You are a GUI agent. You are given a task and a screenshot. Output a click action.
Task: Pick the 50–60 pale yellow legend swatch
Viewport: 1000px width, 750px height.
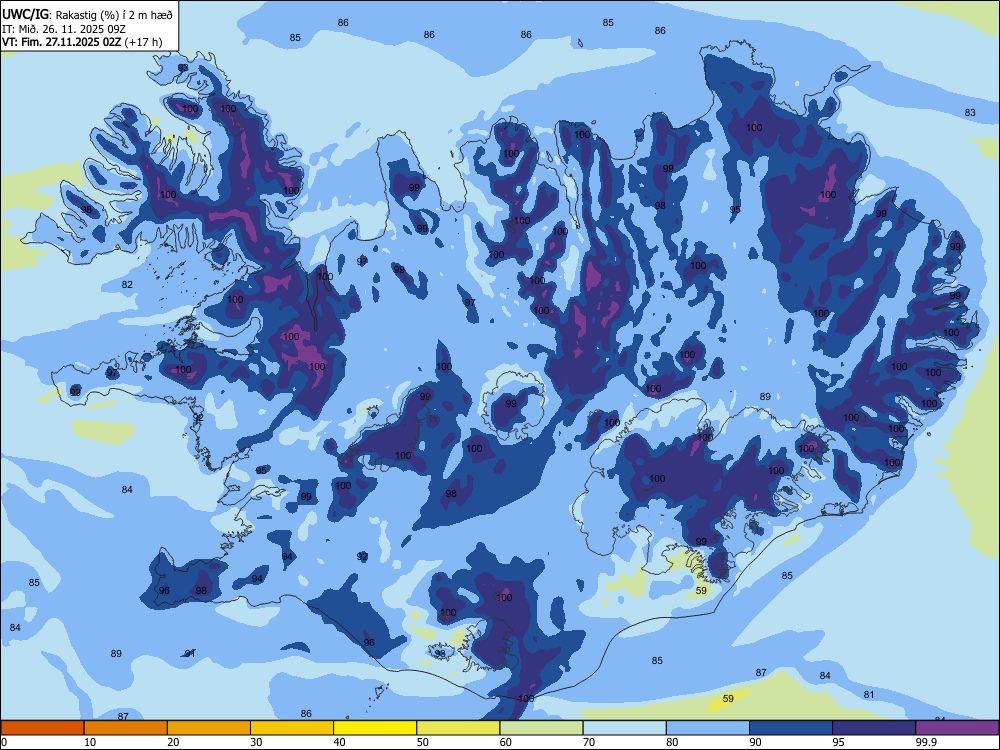coord(458,728)
